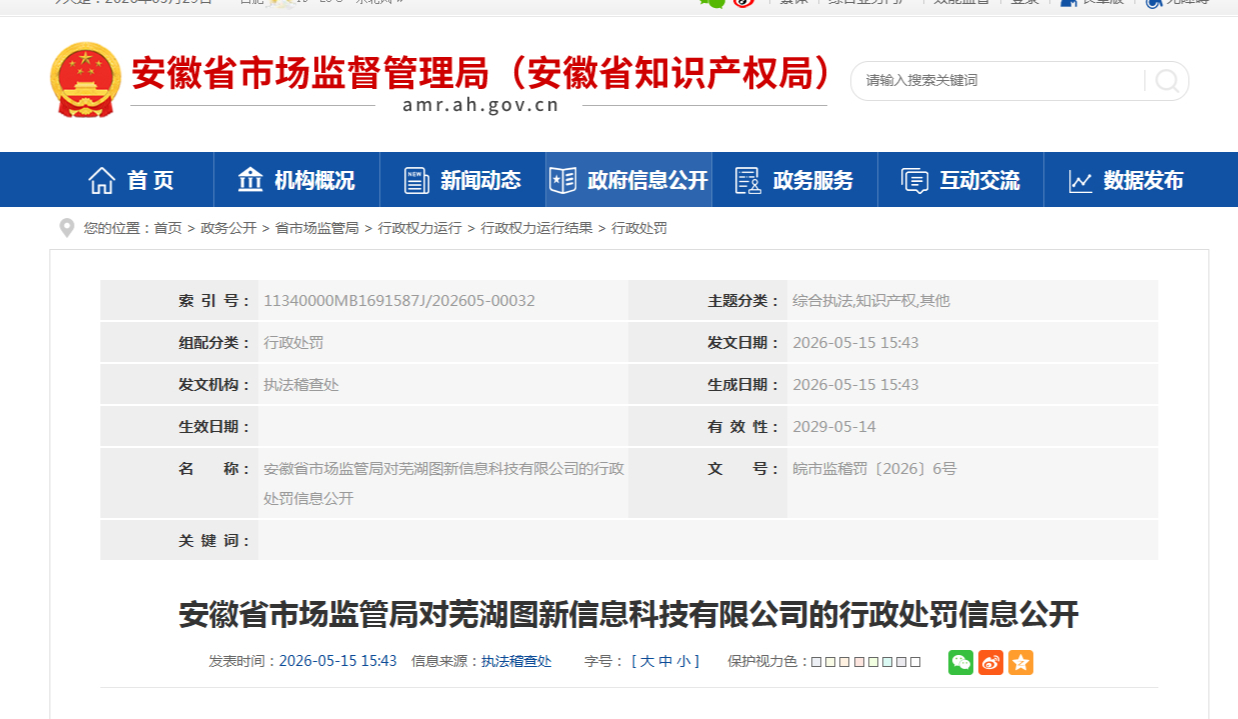Focus the 请输入搜索关键词 search field
The image size is (1238, 719).
click(x=1000, y=81)
